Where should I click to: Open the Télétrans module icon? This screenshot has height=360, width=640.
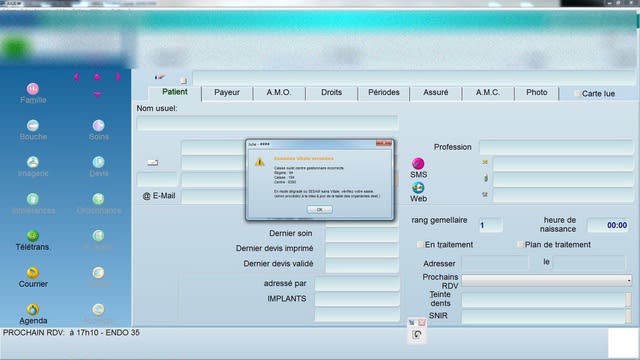point(33,236)
